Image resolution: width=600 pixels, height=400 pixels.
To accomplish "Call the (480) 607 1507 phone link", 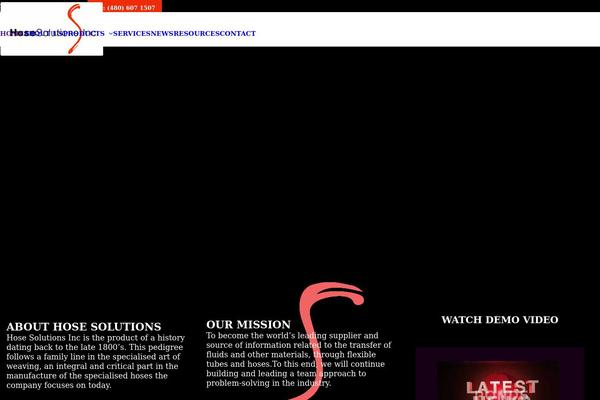I will tap(131, 8).
